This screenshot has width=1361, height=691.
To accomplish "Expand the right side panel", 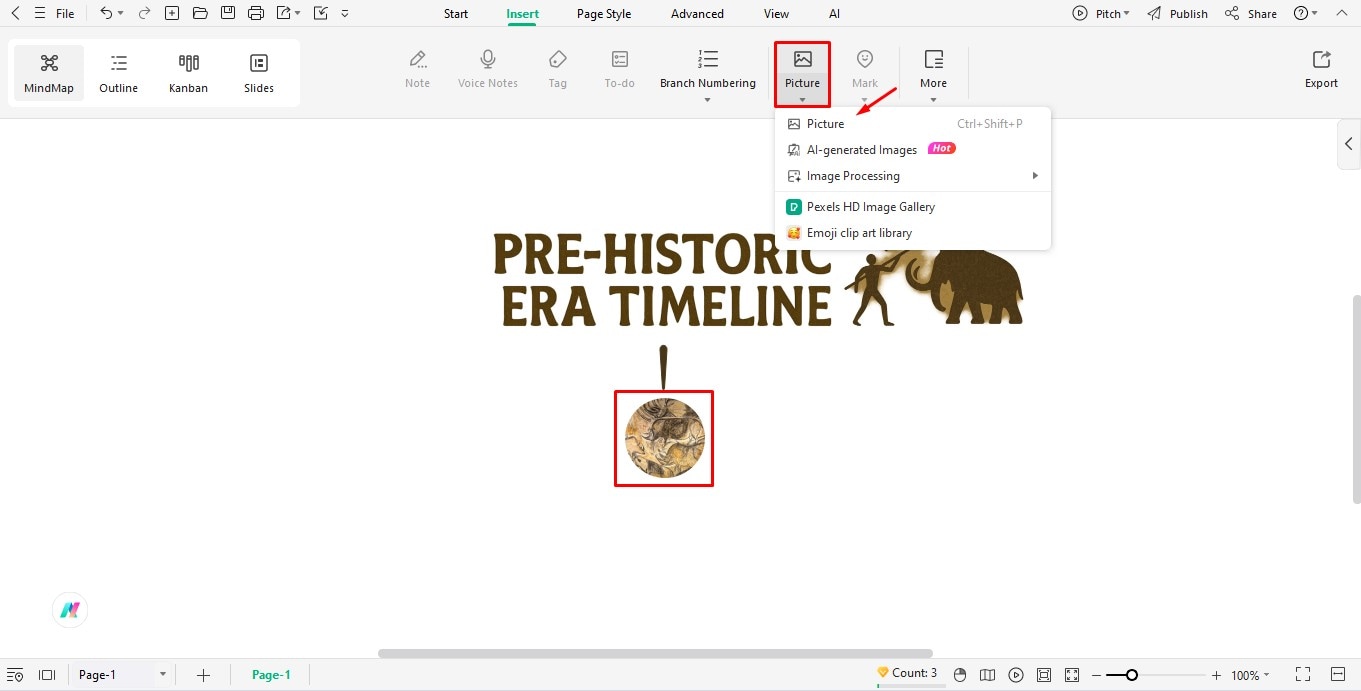I will (x=1348, y=144).
